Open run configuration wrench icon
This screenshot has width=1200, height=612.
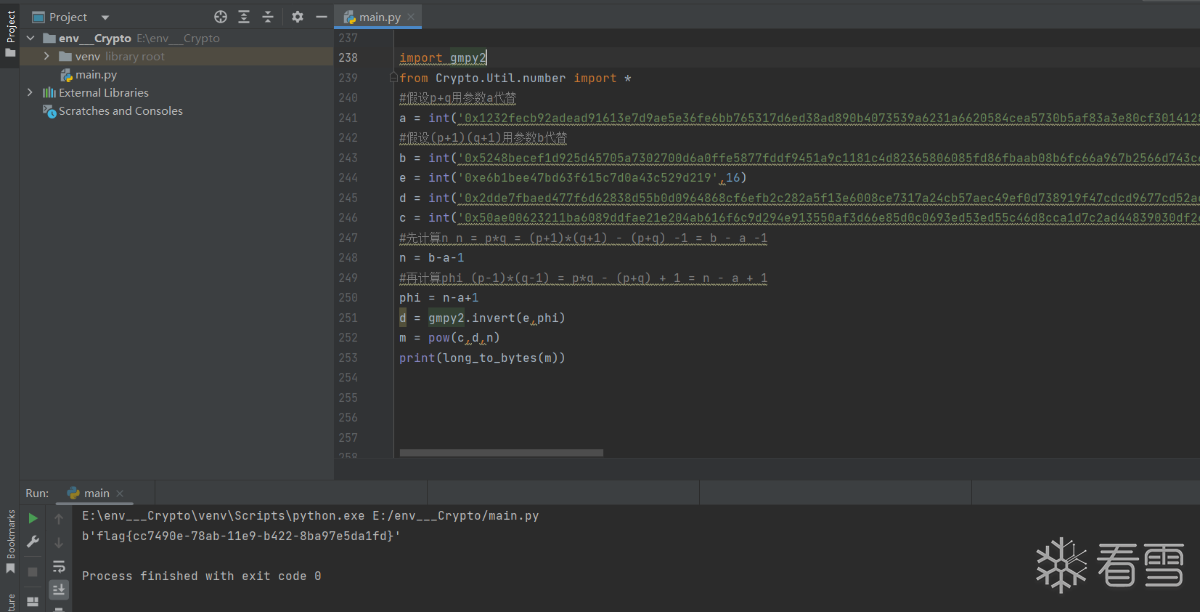(33, 542)
